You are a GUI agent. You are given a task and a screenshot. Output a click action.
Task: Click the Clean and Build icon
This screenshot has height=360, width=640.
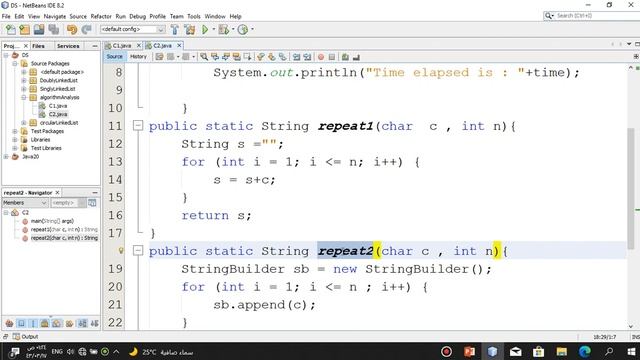(x=190, y=29)
